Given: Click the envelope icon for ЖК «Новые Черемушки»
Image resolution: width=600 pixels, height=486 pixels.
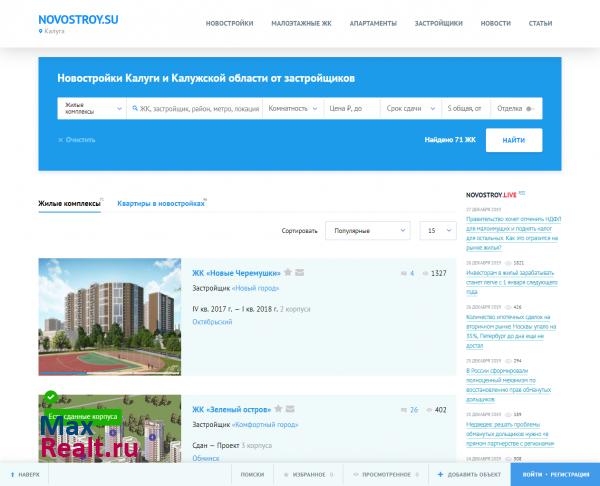Looking at the screenshot, I should (300, 272).
